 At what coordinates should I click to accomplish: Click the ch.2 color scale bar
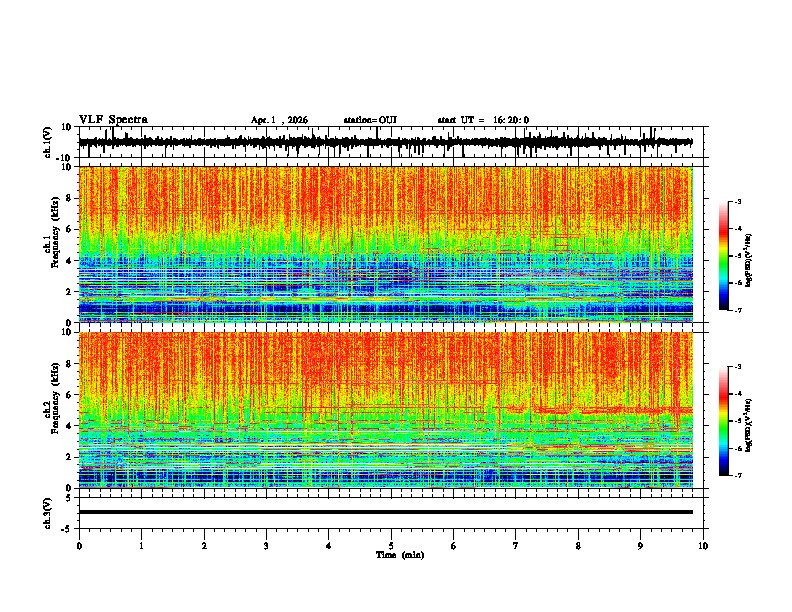point(723,421)
